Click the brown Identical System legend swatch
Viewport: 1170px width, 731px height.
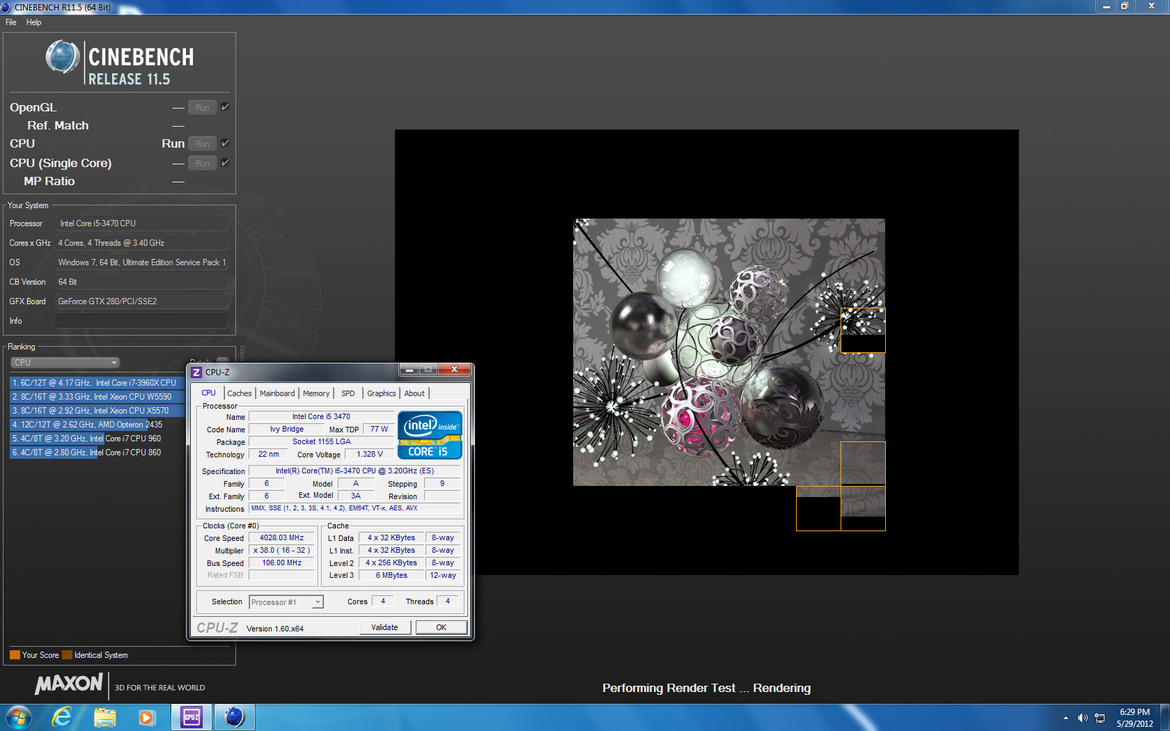[x=67, y=655]
